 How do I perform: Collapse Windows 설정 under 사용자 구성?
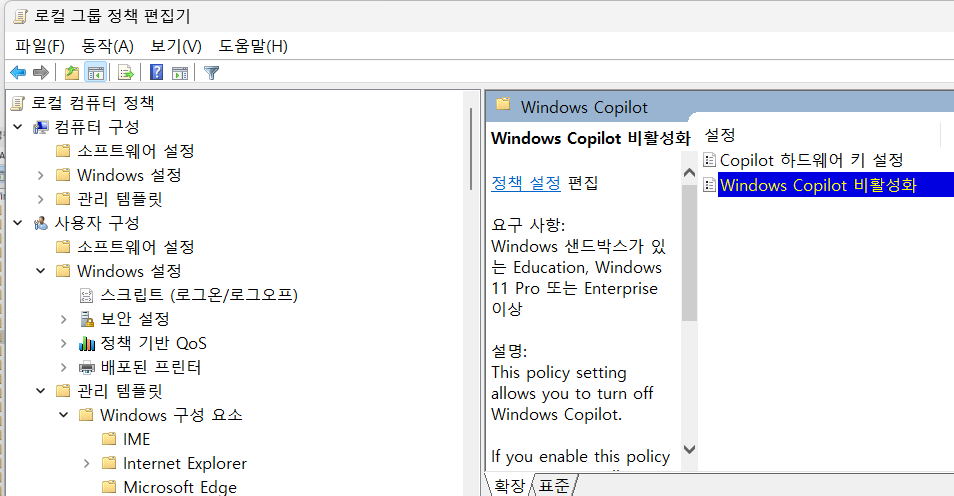click(x=41, y=271)
